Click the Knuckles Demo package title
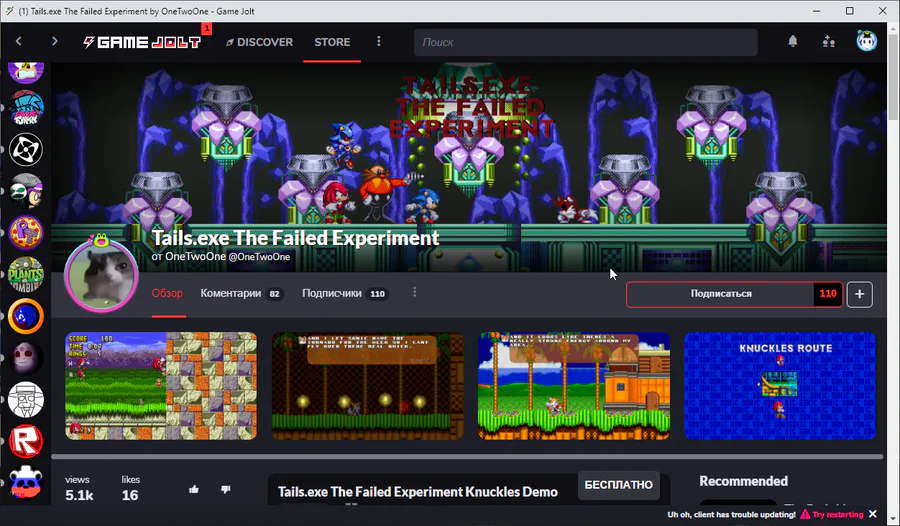The image size is (900, 526). 418,492
